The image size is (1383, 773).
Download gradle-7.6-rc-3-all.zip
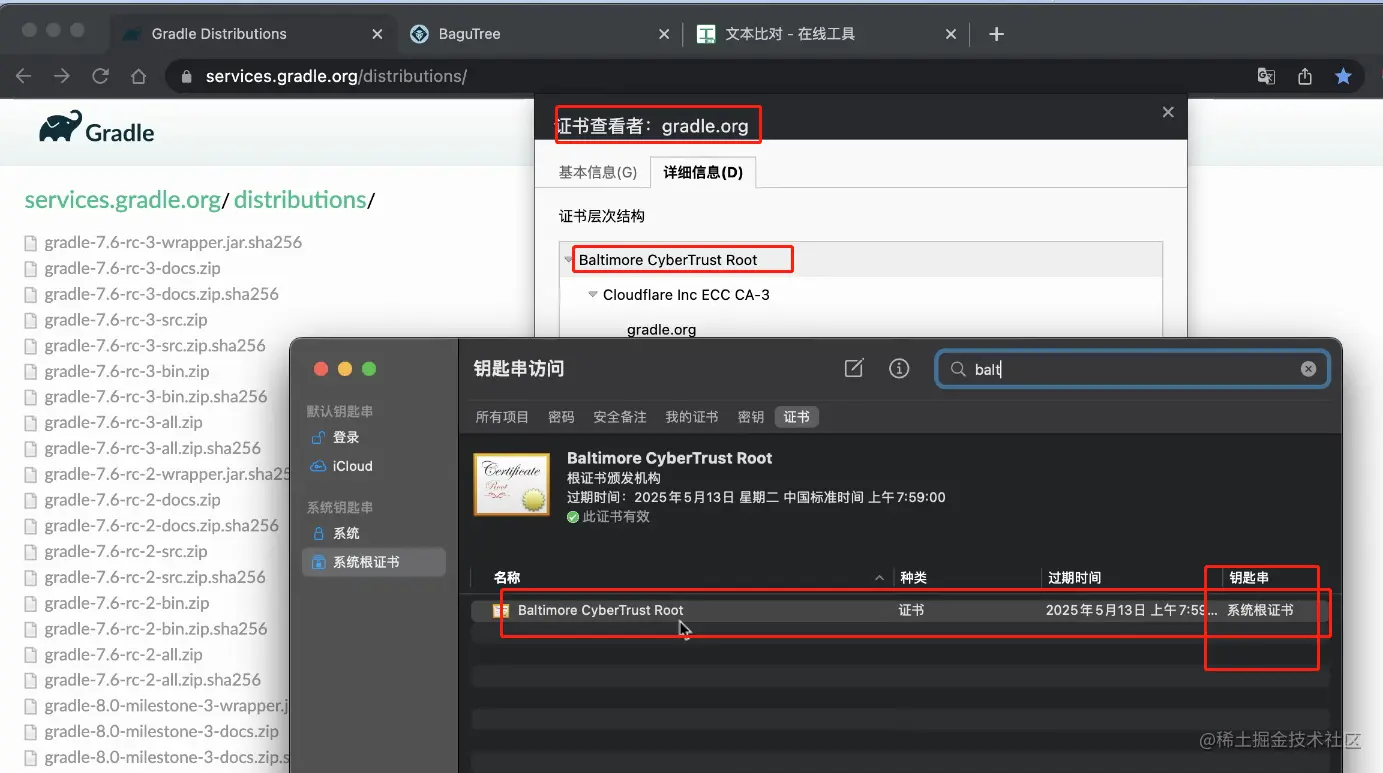123,423
